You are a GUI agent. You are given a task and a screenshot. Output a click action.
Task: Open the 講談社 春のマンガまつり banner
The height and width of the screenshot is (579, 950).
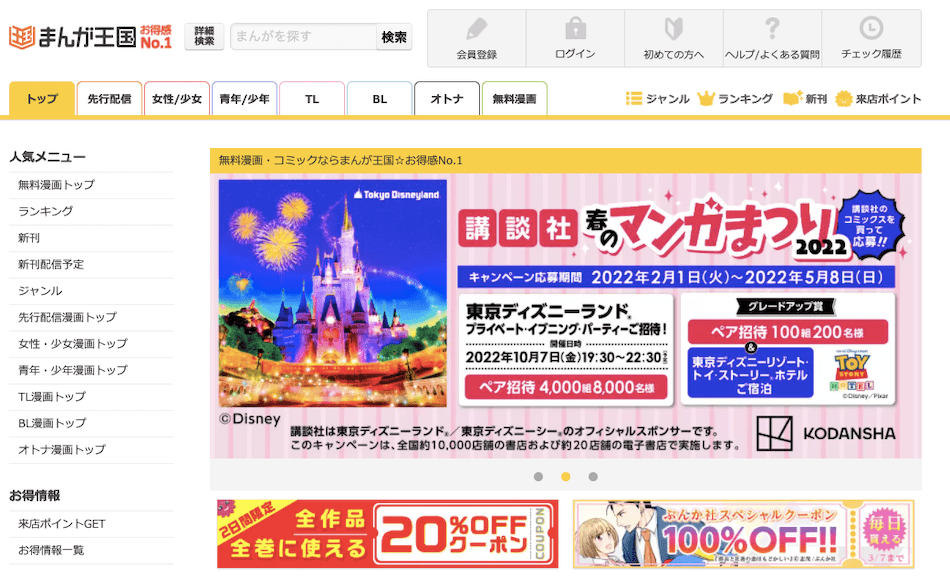pyautogui.click(x=566, y=316)
